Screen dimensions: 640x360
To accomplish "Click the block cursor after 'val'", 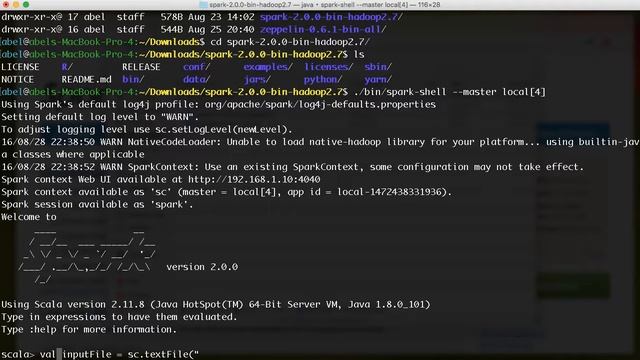I will point(59,354).
